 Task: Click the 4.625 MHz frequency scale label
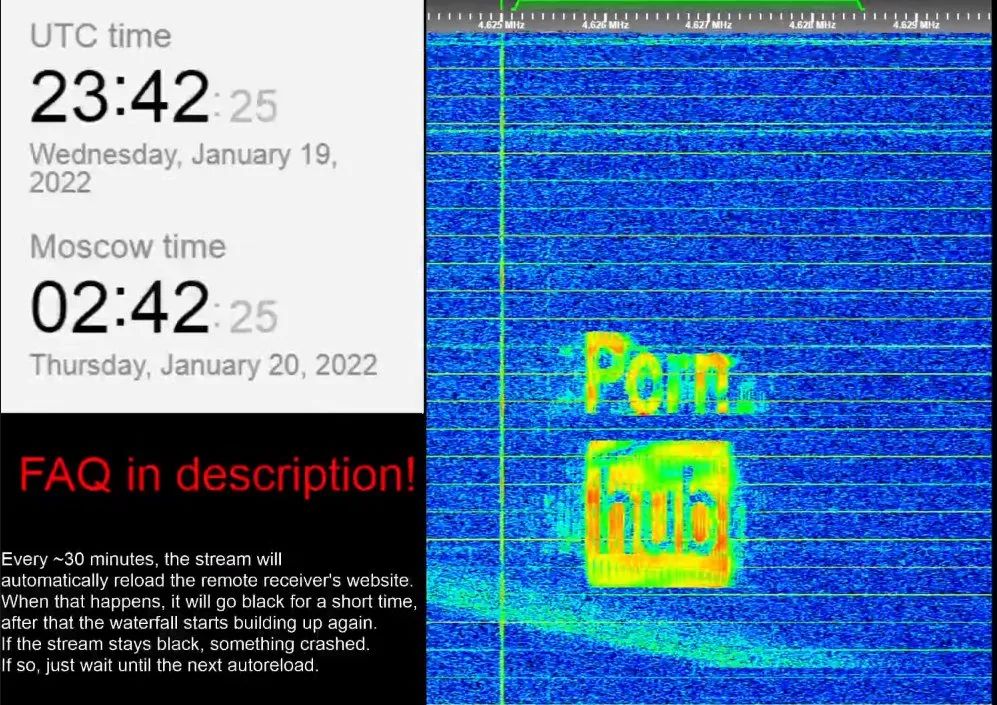(501, 25)
